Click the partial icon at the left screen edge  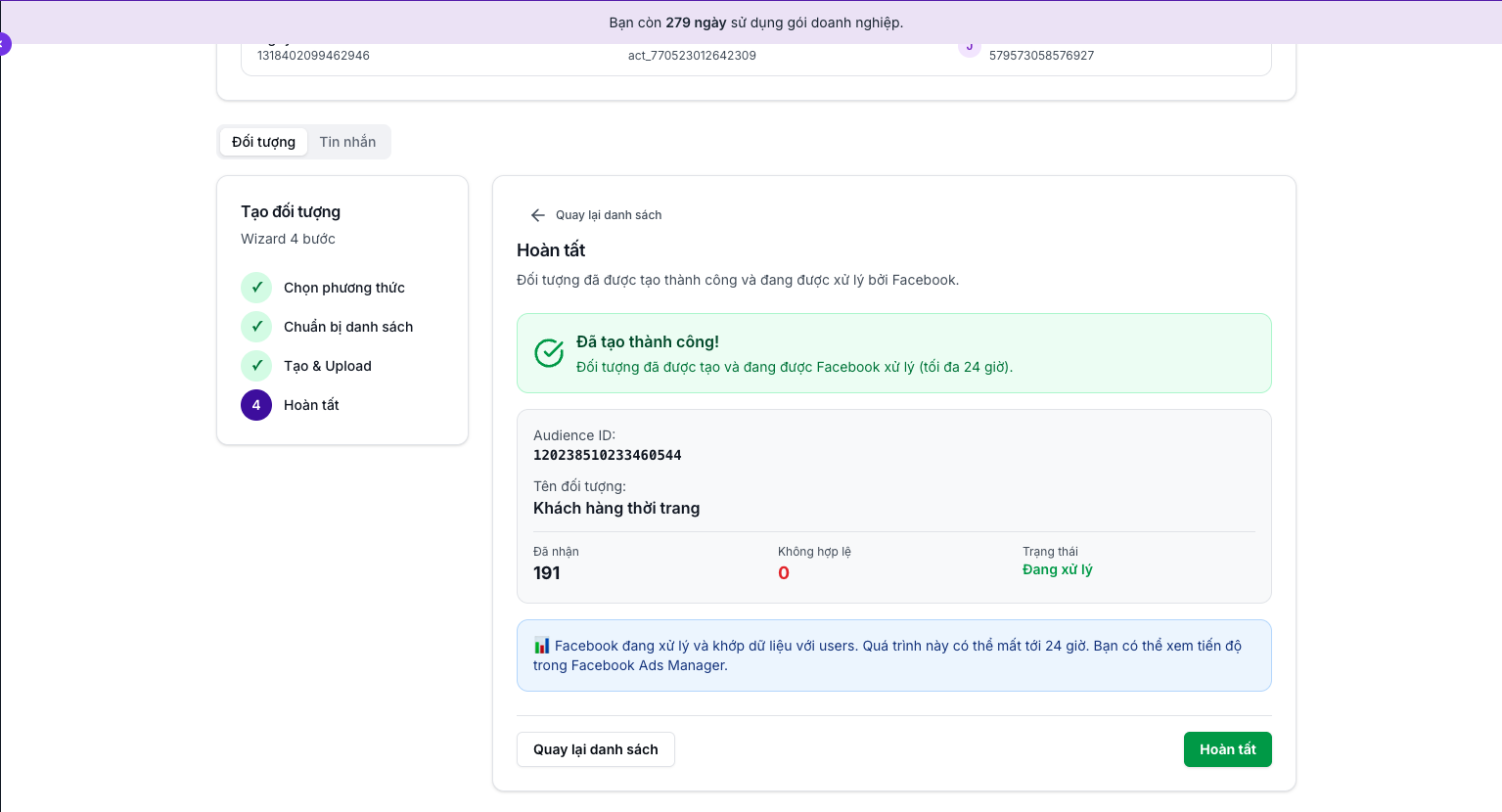4,44
